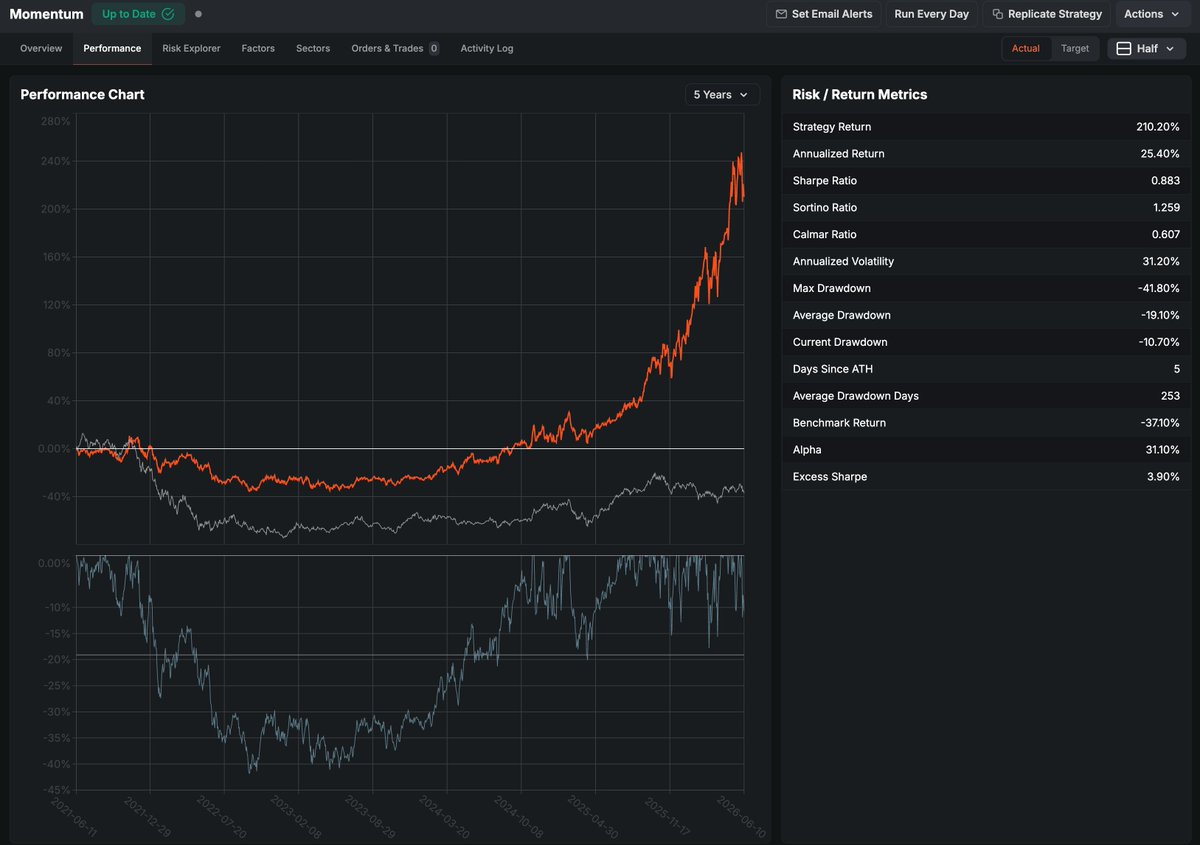Click the Risk / Return Metrics heading
Screen dimensions: 1200x845
coord(860,94)
